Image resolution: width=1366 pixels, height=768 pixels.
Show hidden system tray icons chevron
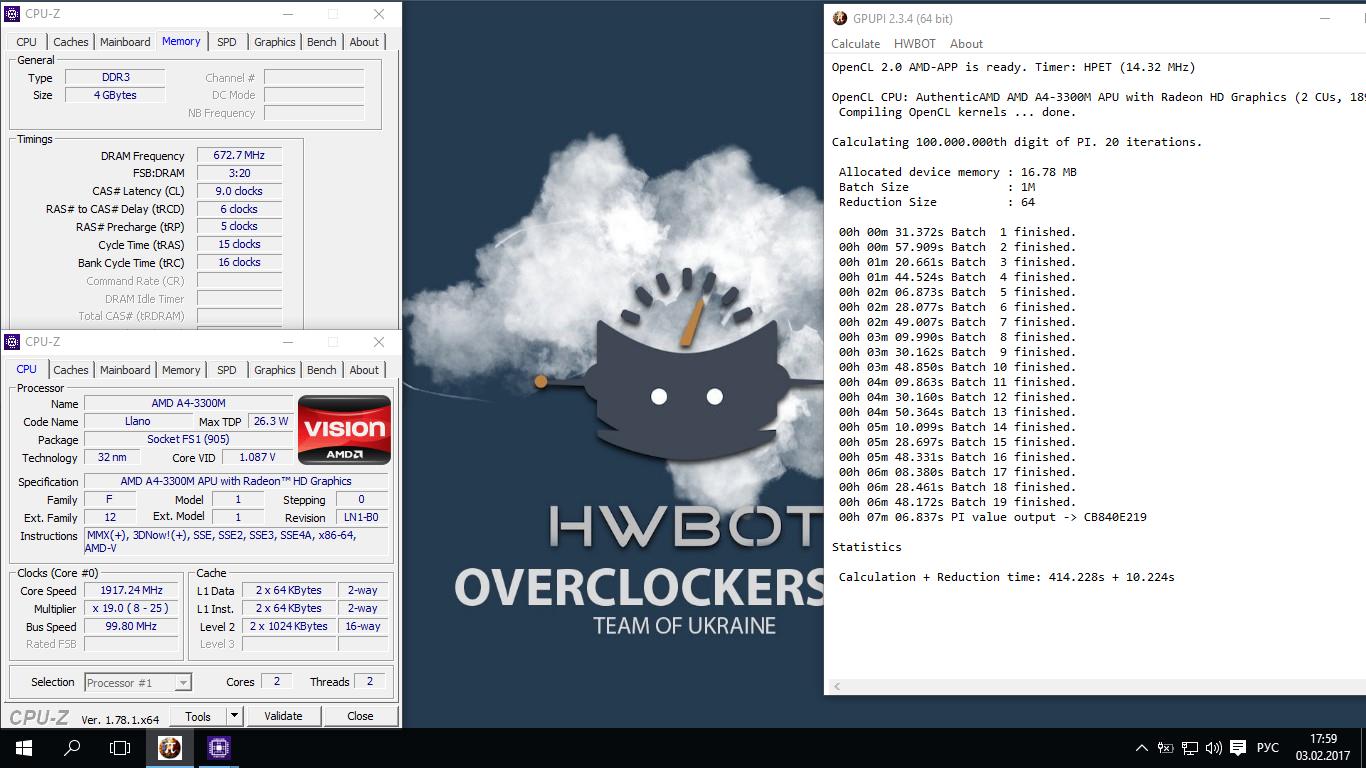[x=1142, y=748]
